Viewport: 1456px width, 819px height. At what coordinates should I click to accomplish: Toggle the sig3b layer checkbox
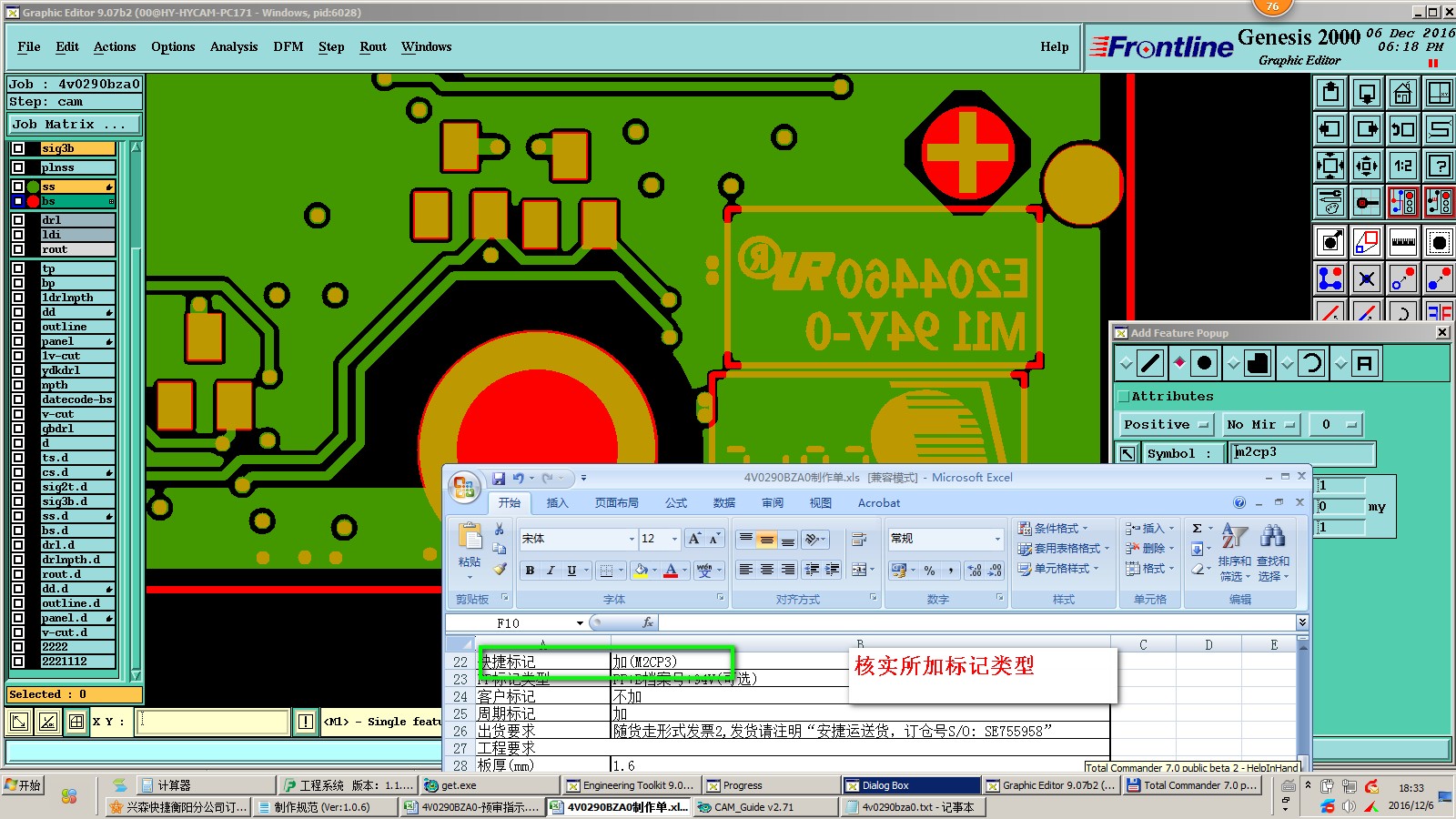point(18,148)
